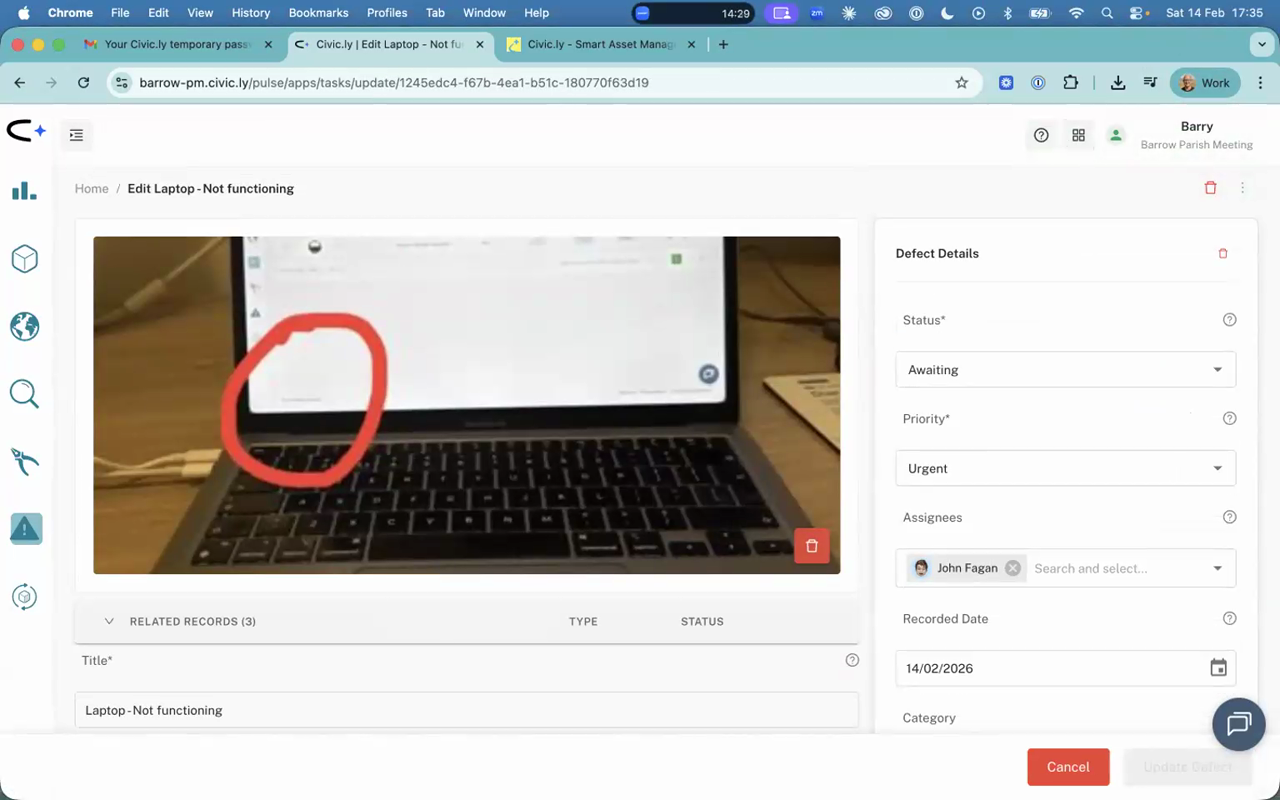
Task: Click the green user profile icon
Action: [x=1116, y=134]
